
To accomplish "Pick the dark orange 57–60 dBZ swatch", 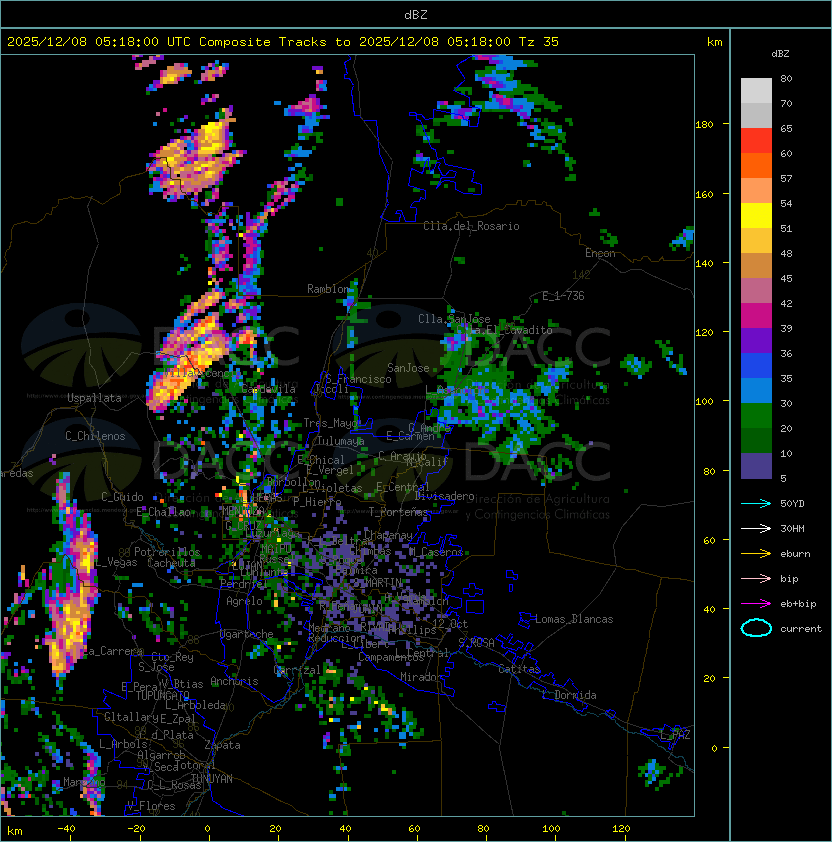I will click(756, 165).
